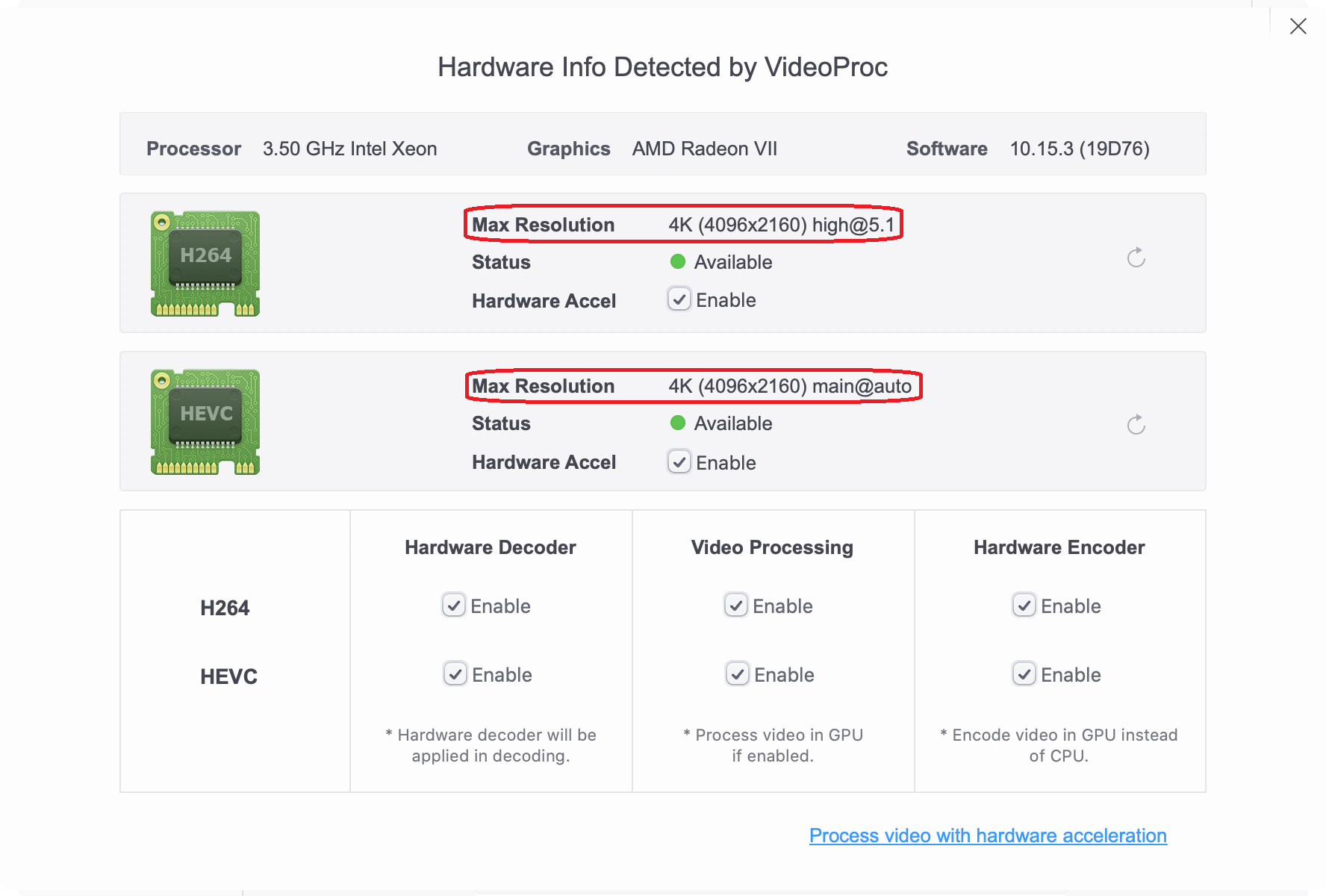Screen dimensions: 1326x896
Task: Refresh the H264 hardware detection
Action: click(x=1136, y=258)
